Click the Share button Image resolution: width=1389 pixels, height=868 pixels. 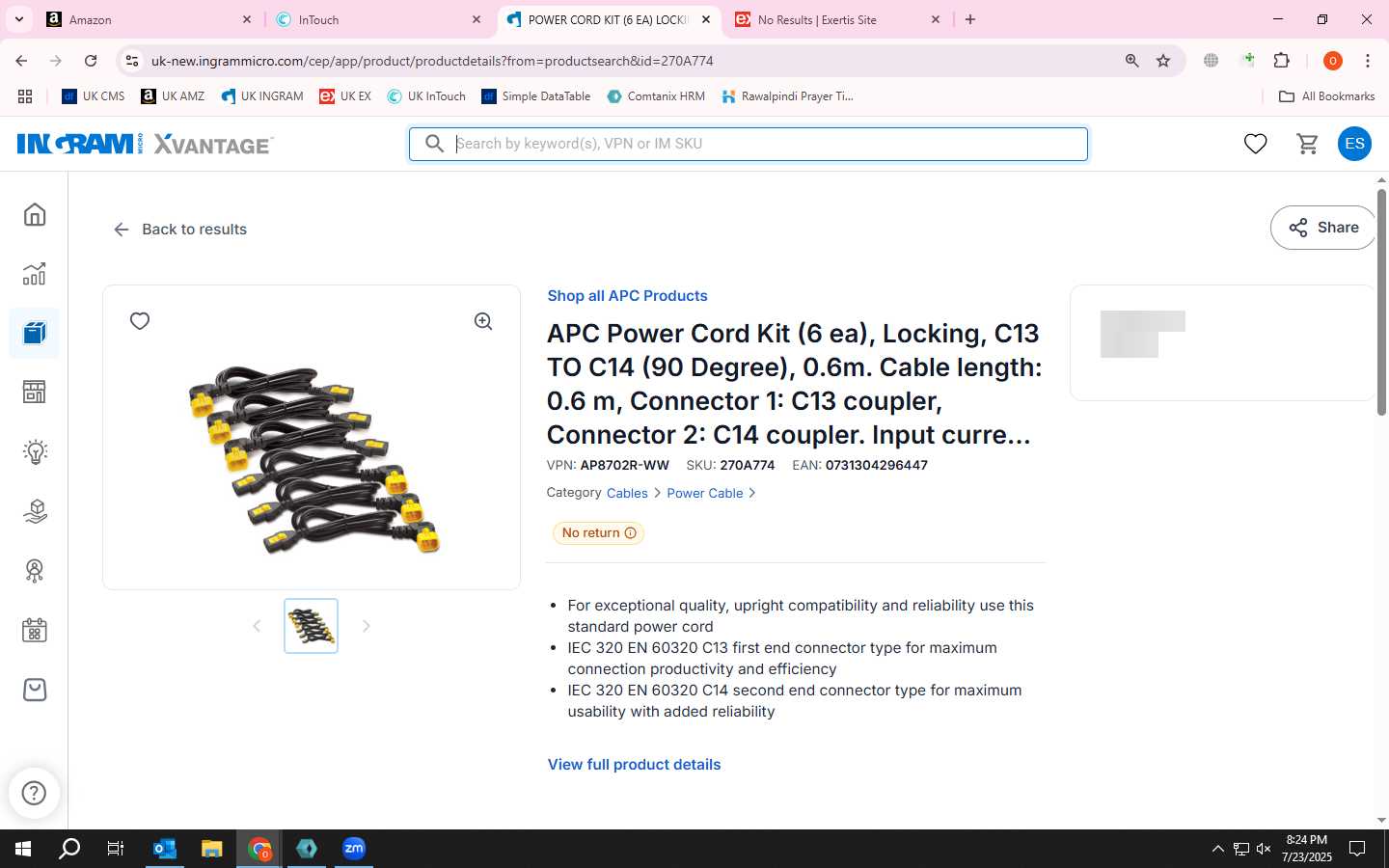[x=1323, y=228]
